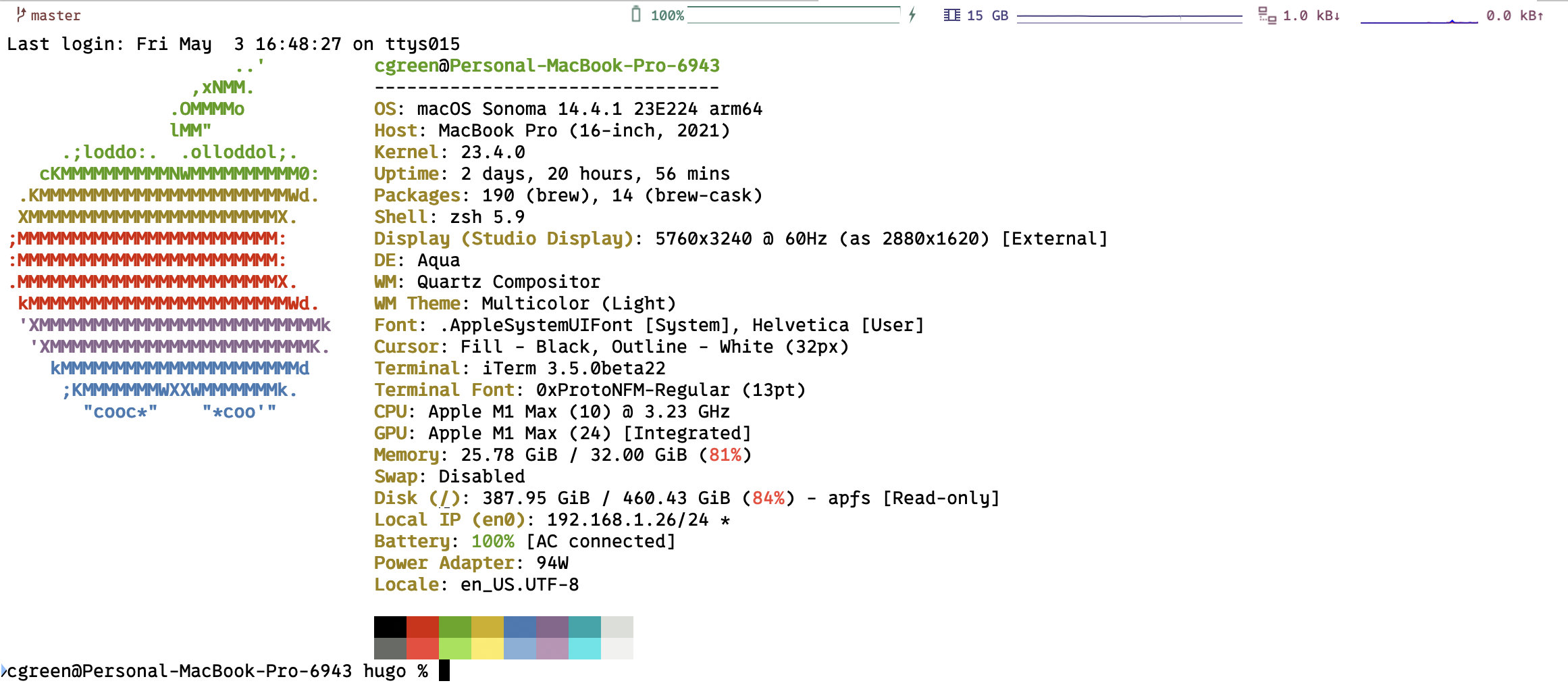Click the Local IP address 192.168.1.26/24
This screenshot has width=1568, height=700.
coord(627,520)
